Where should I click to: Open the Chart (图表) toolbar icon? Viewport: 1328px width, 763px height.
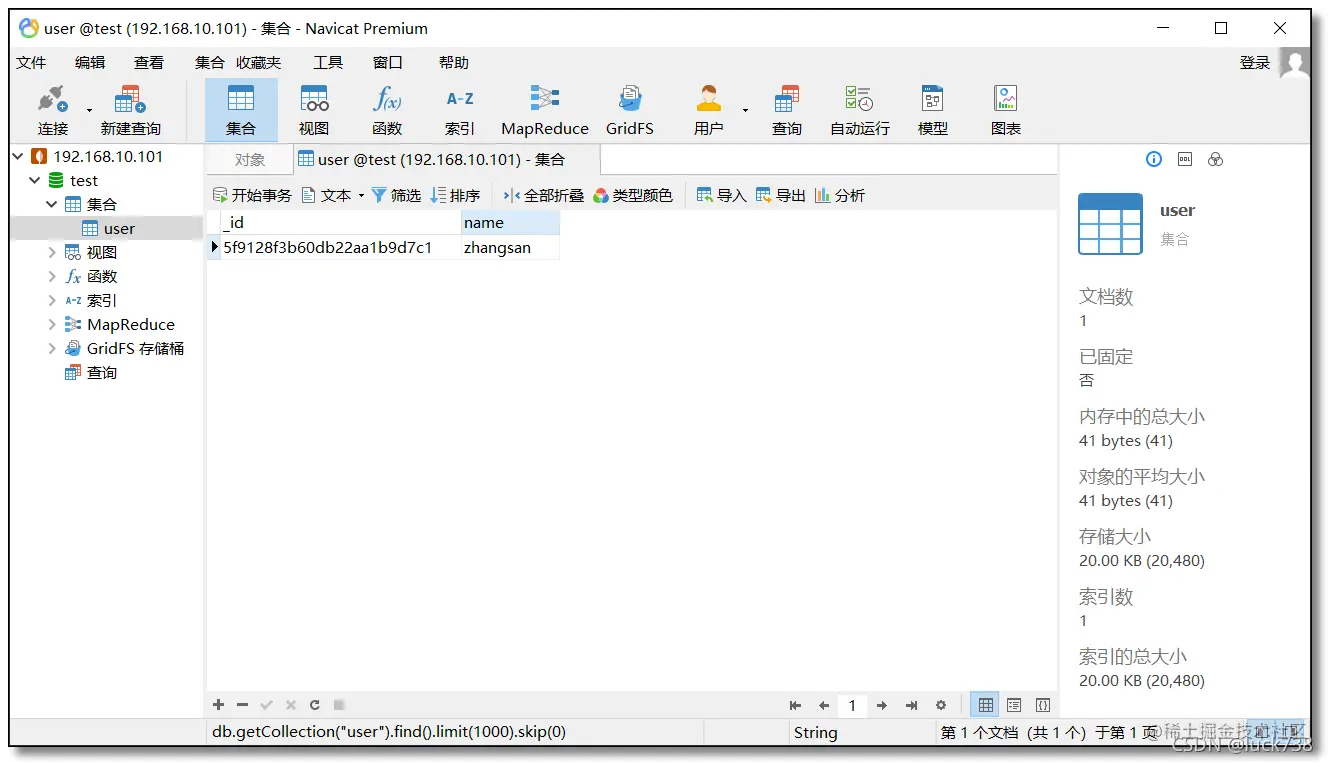tap(1006, 110)
